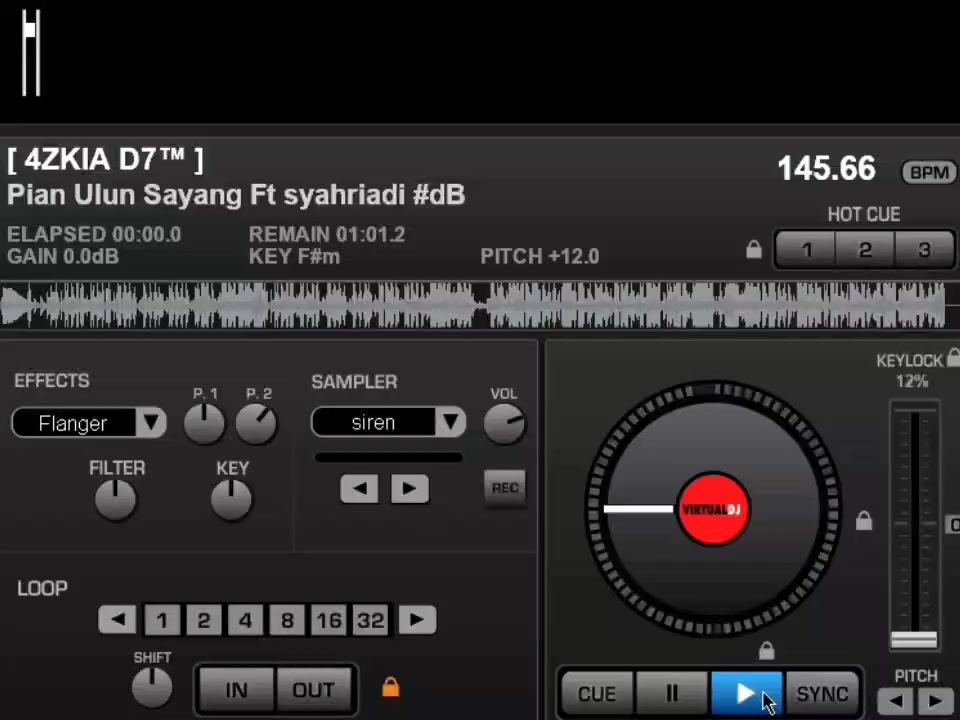Click the ELAPSED 00:00.0 time display
960x720 pixels.
coord(94,234)
